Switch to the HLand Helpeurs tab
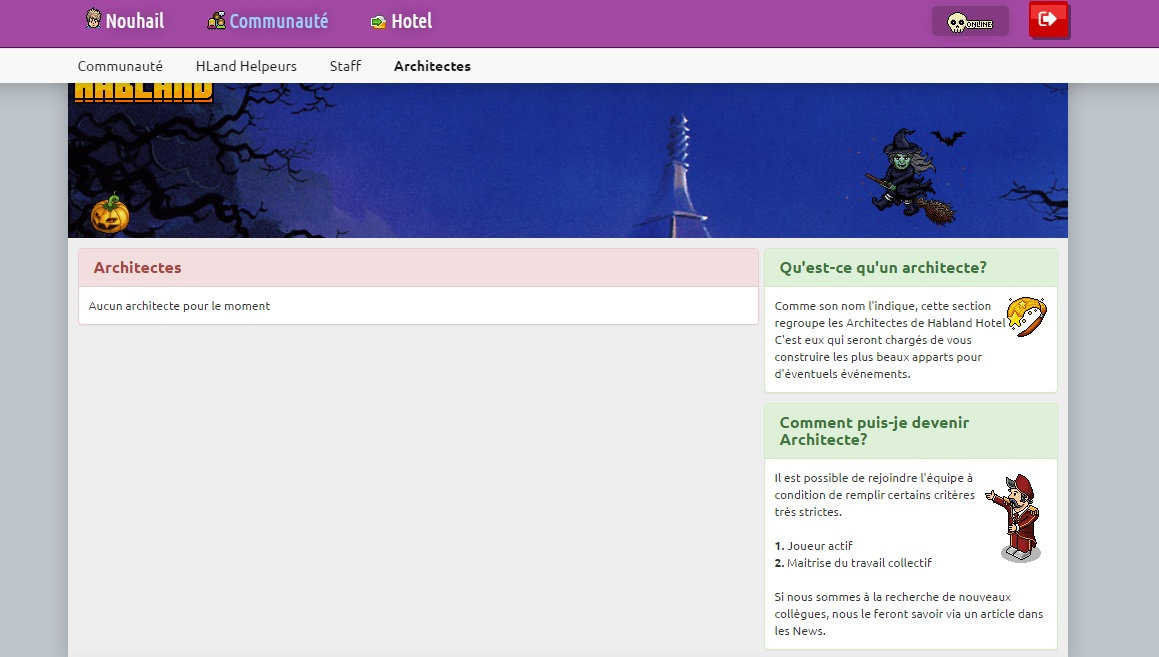Viewport: 1159px width, 657px height. click(x=246, y=65)
